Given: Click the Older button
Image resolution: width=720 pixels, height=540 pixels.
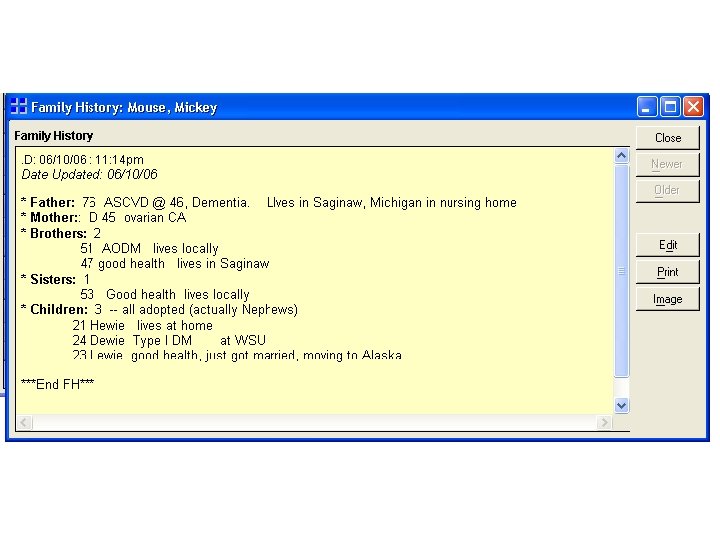Looking at the screenshot, I should pos(668,191).
